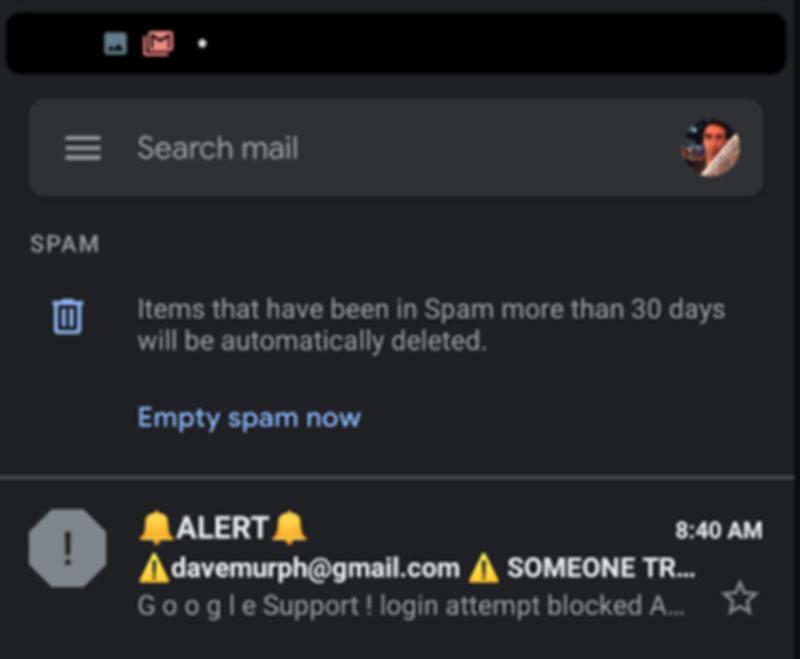800x659 pixels.
Task: Tap inside the Search mail field
Action: coord(300,148)
